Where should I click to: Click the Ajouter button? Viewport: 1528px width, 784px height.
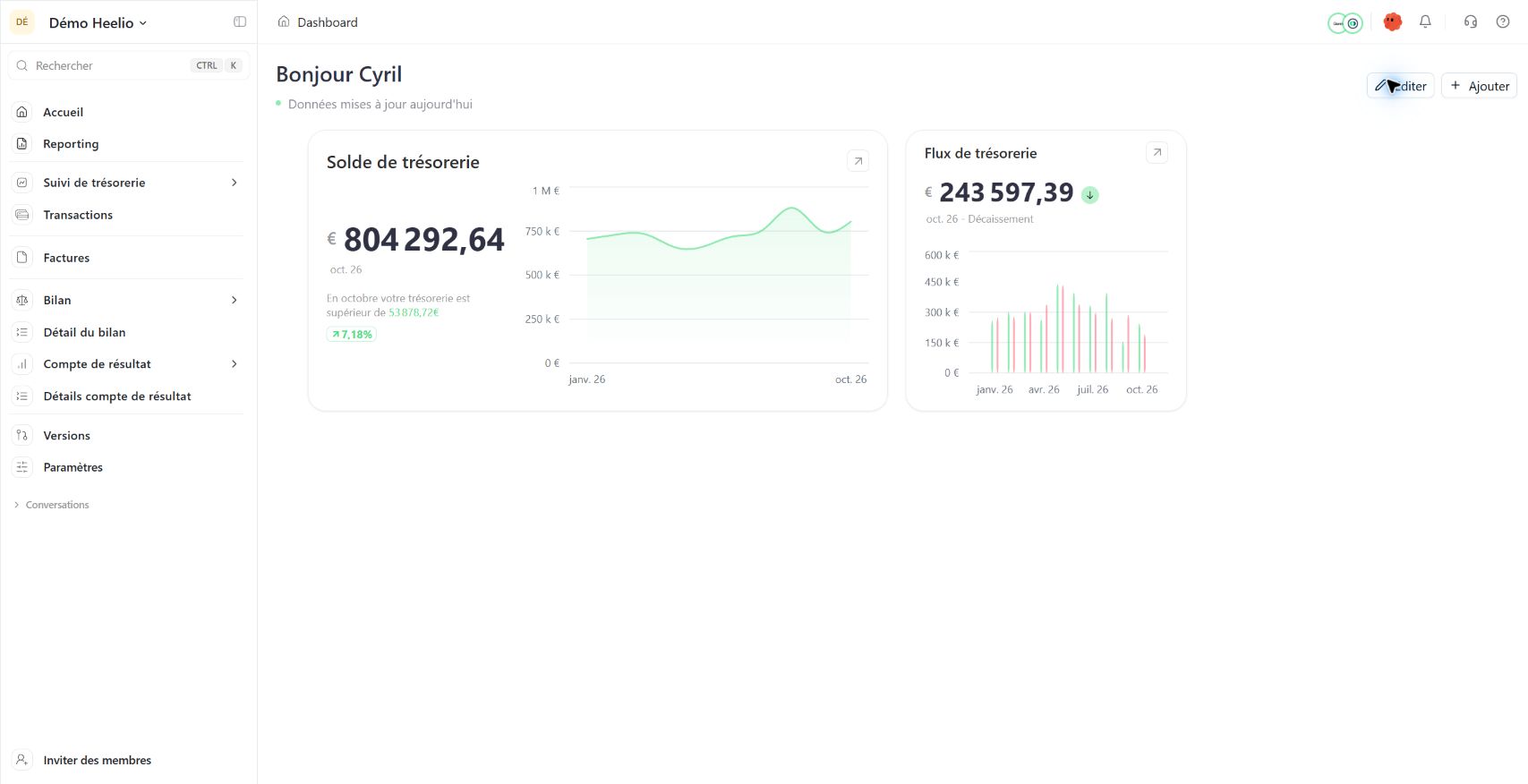[1479, 86]
